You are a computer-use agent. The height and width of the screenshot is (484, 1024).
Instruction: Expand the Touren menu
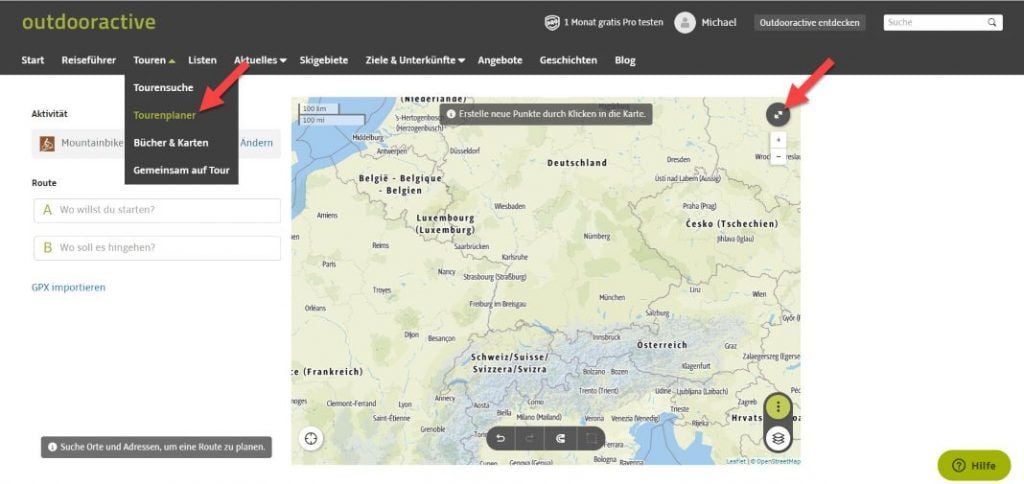[153, 60]
